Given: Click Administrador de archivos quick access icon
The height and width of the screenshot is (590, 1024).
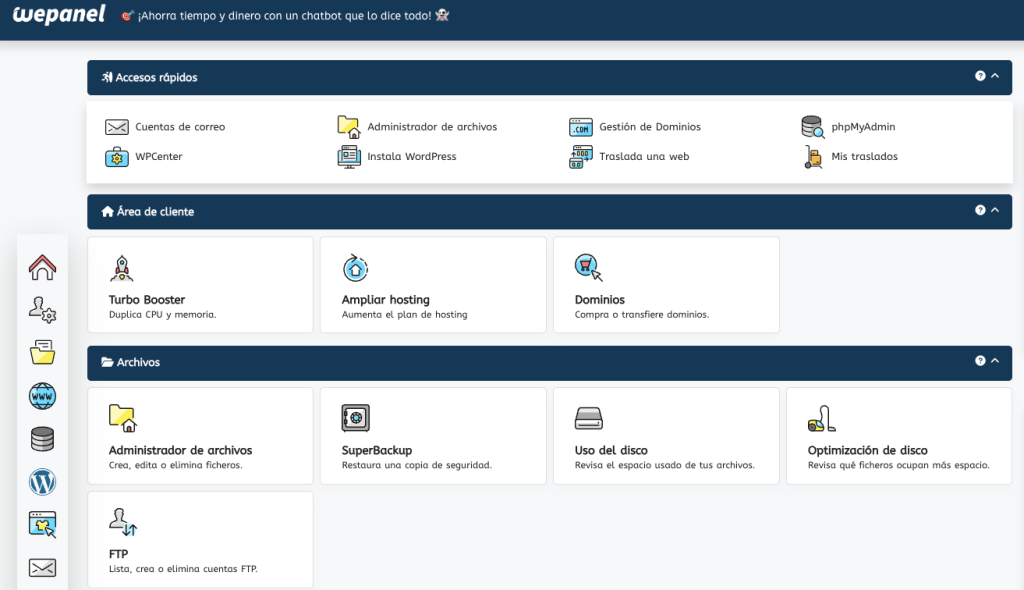Looking at the screenshot, I should (349, 127).
